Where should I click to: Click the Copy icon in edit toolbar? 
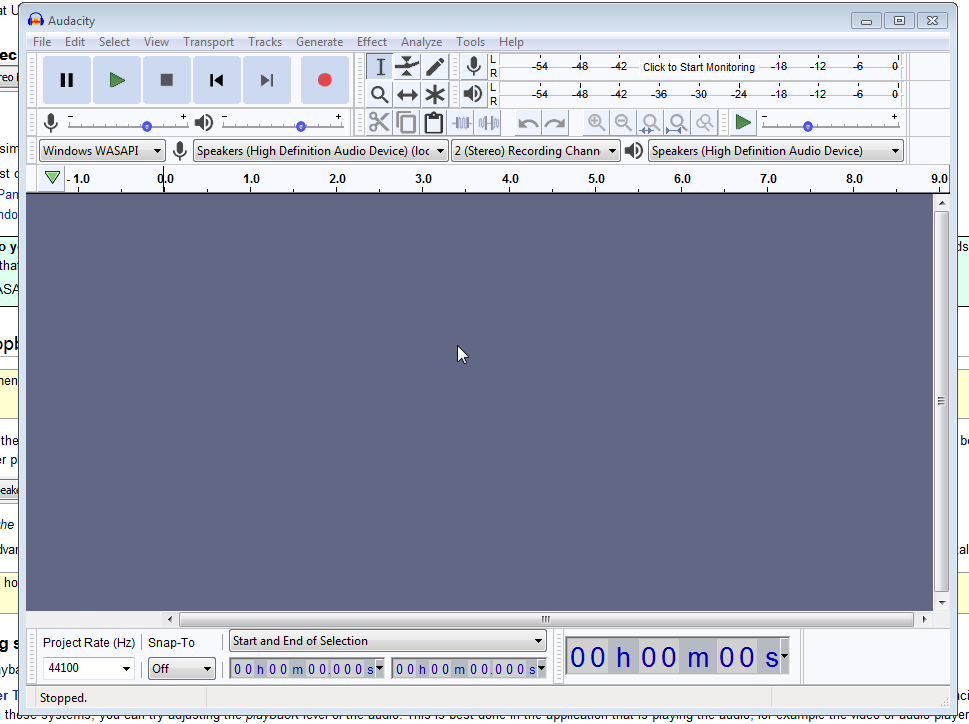click(406, 122)
